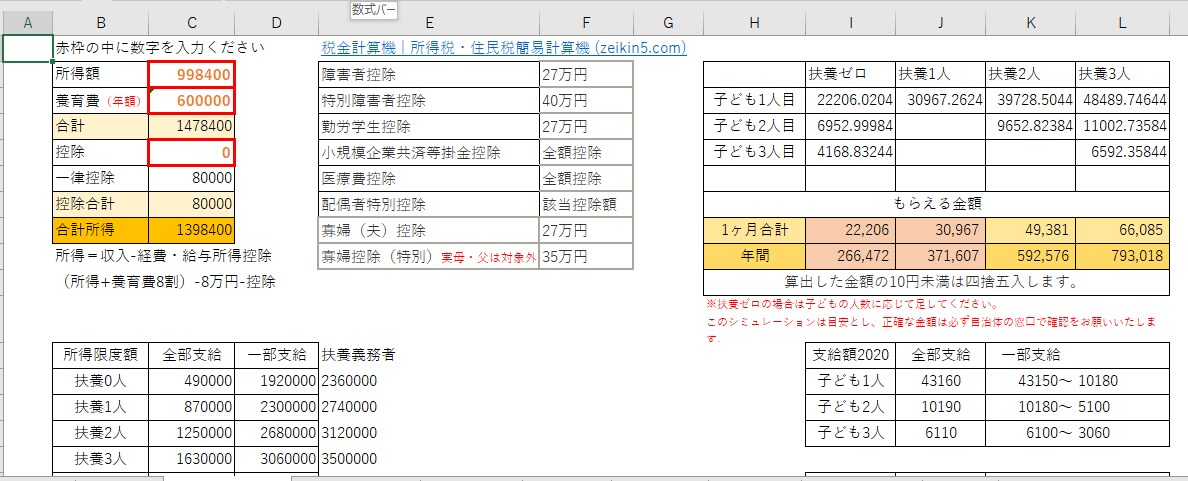Select cell with value 30967.2624
1188x481 pixels.
[x=940, y=100]
